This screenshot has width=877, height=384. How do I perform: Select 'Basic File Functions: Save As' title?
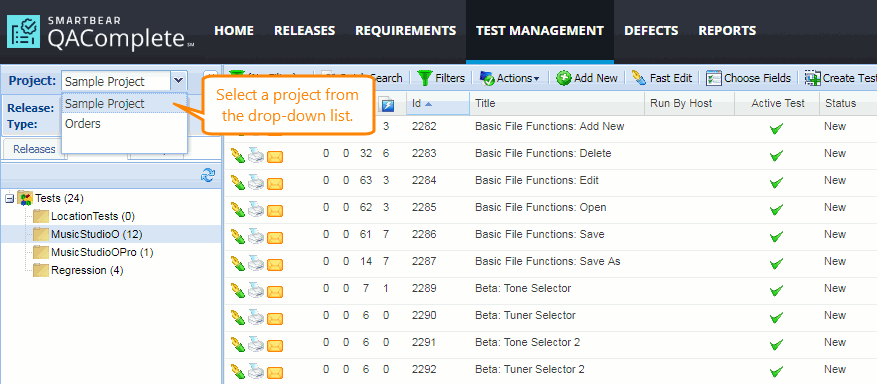point(548,261)
